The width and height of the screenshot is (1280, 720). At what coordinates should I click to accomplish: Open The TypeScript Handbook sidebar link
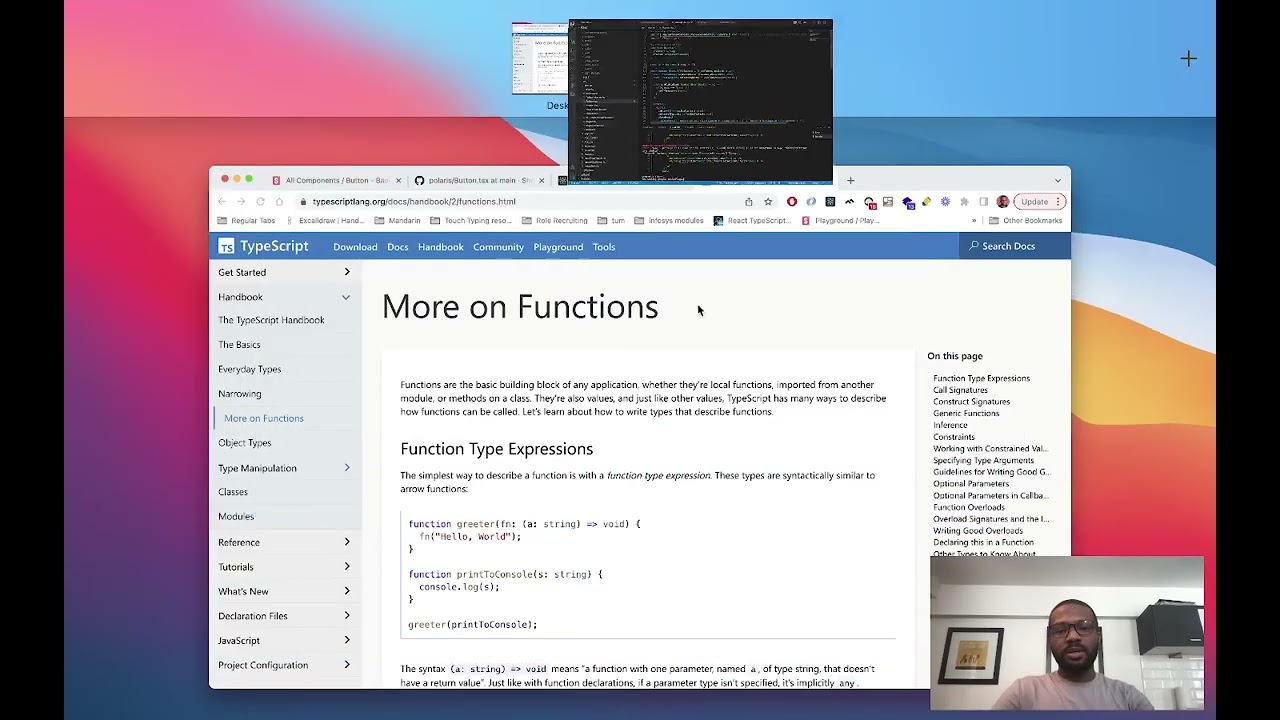pos(271,320)
